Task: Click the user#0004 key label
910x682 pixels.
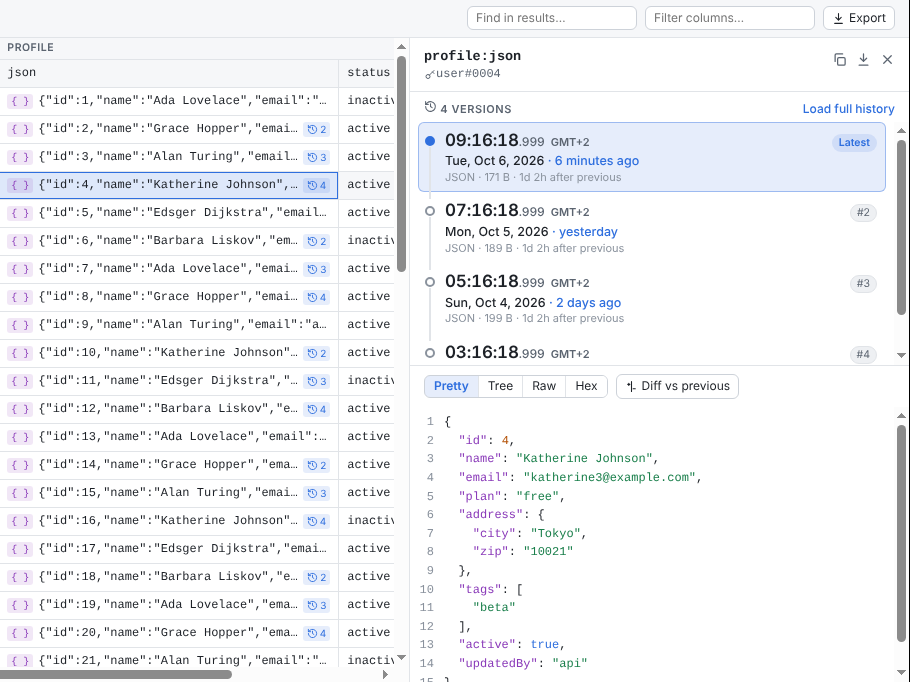Action: [x=468, y=74]
